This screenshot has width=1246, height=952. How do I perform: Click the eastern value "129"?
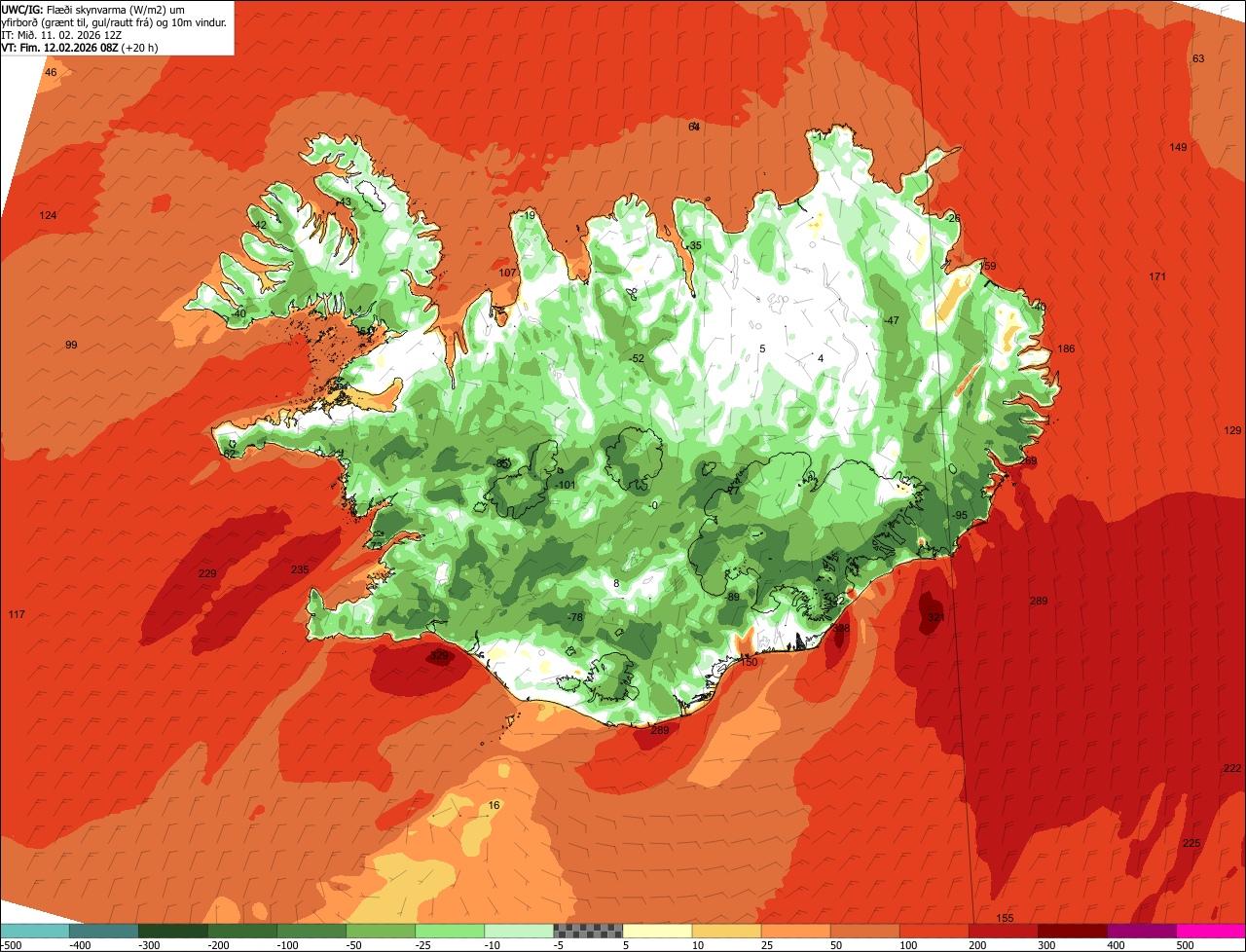tap(1232, 430)
